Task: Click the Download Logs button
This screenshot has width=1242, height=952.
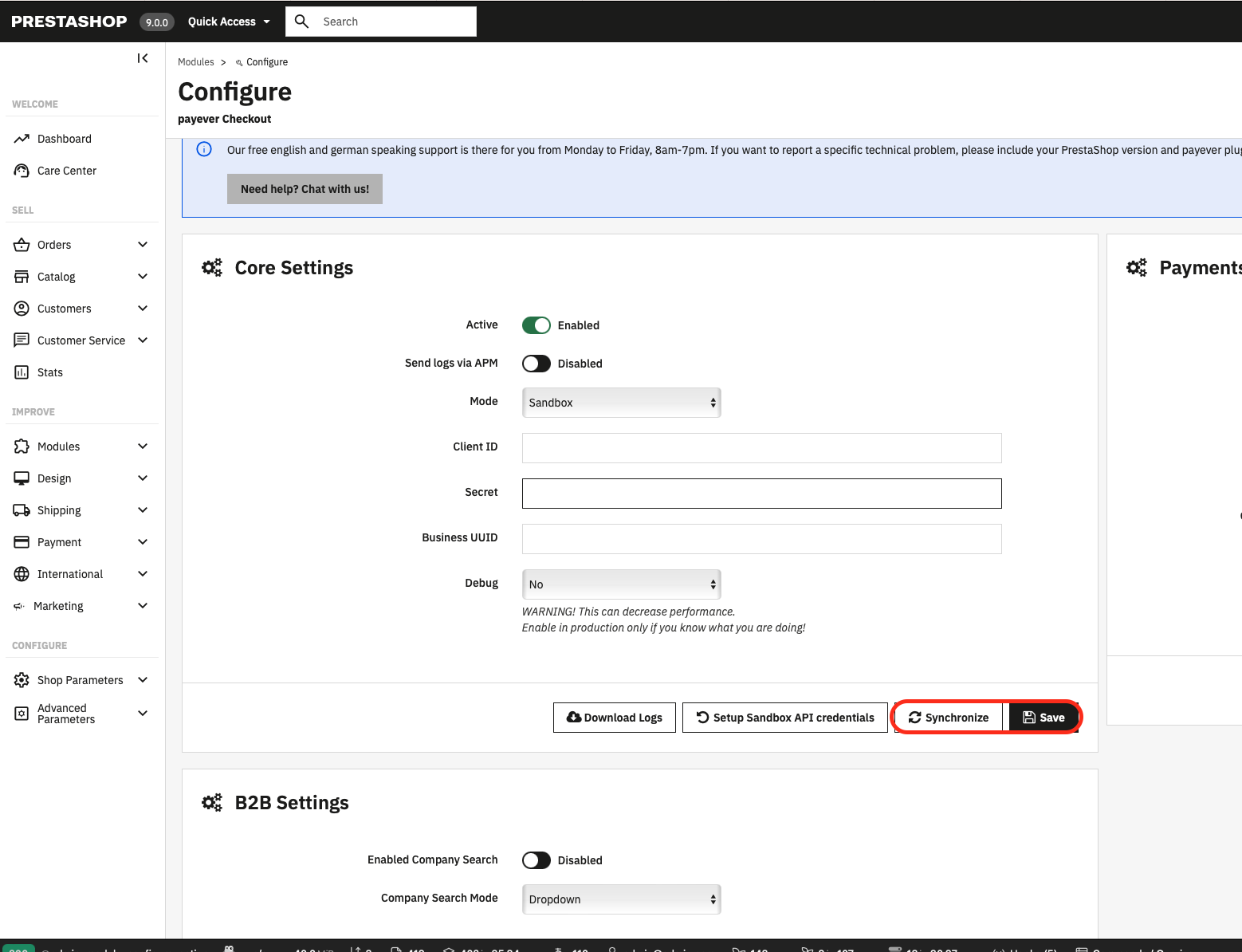Action: tap(615, 718)
